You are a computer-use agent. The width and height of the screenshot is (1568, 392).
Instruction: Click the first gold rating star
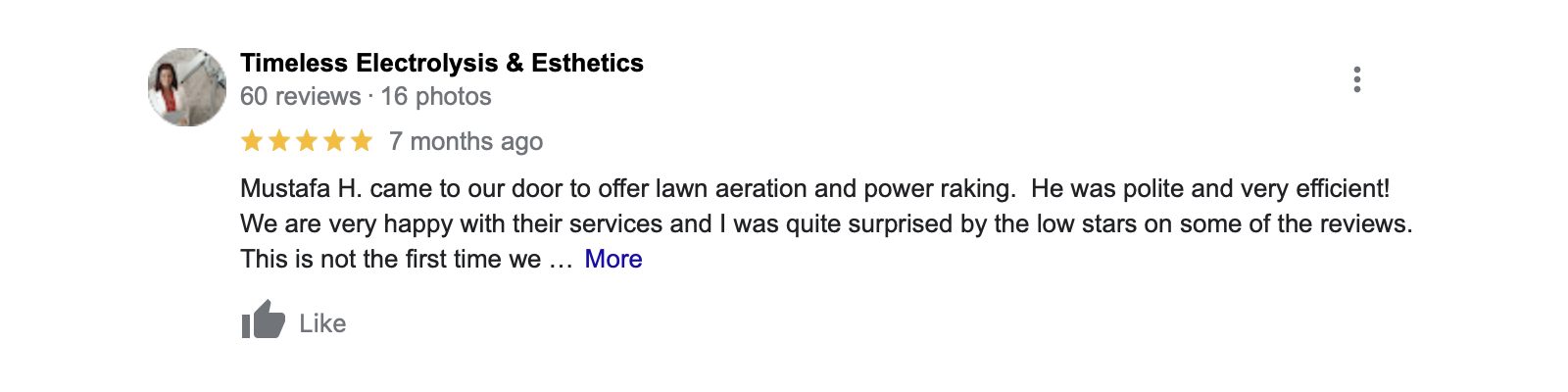tap(252, 141)
